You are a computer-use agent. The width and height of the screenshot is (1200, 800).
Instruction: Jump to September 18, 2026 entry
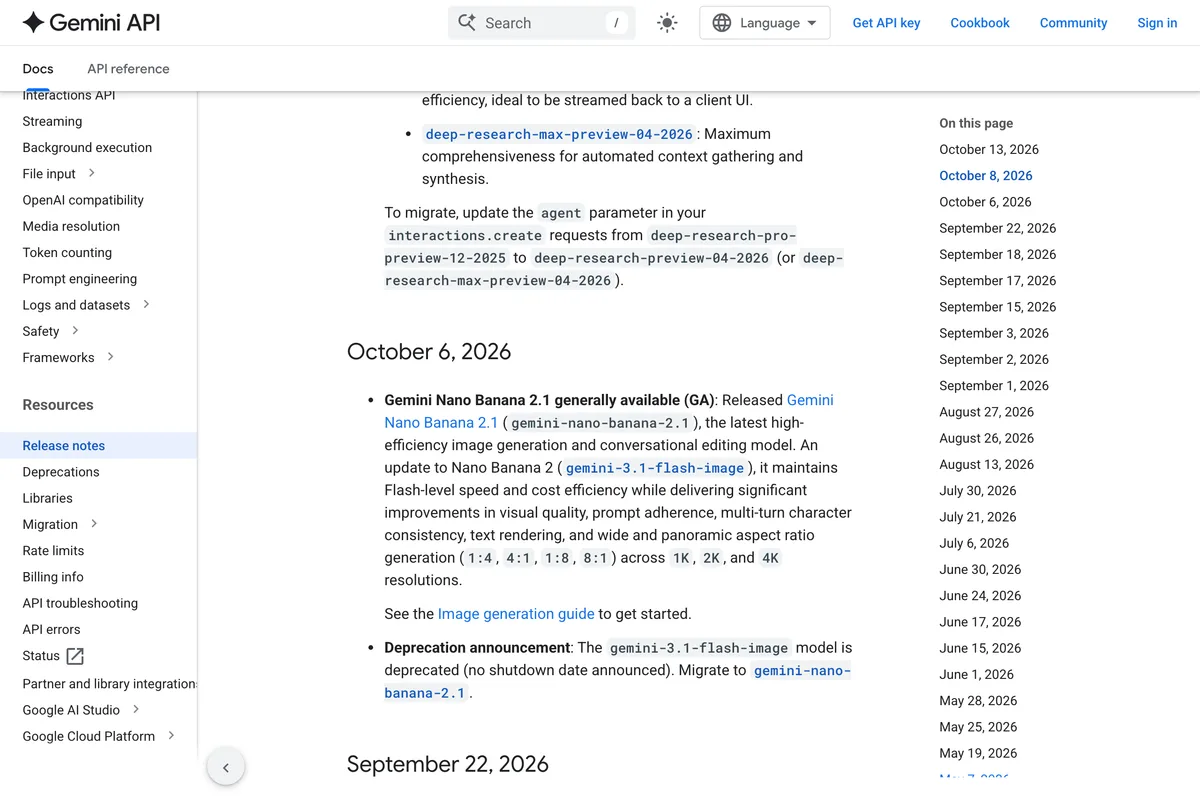[998, 254]
